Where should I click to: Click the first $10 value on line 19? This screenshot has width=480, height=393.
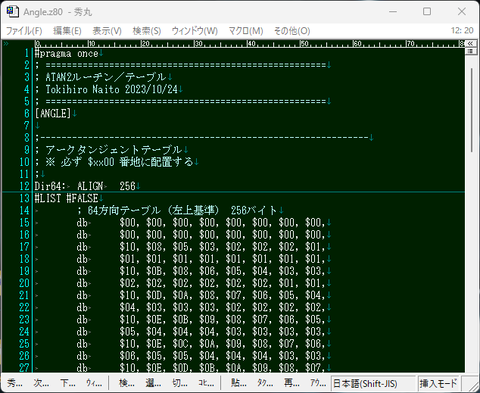coord(128,271)
